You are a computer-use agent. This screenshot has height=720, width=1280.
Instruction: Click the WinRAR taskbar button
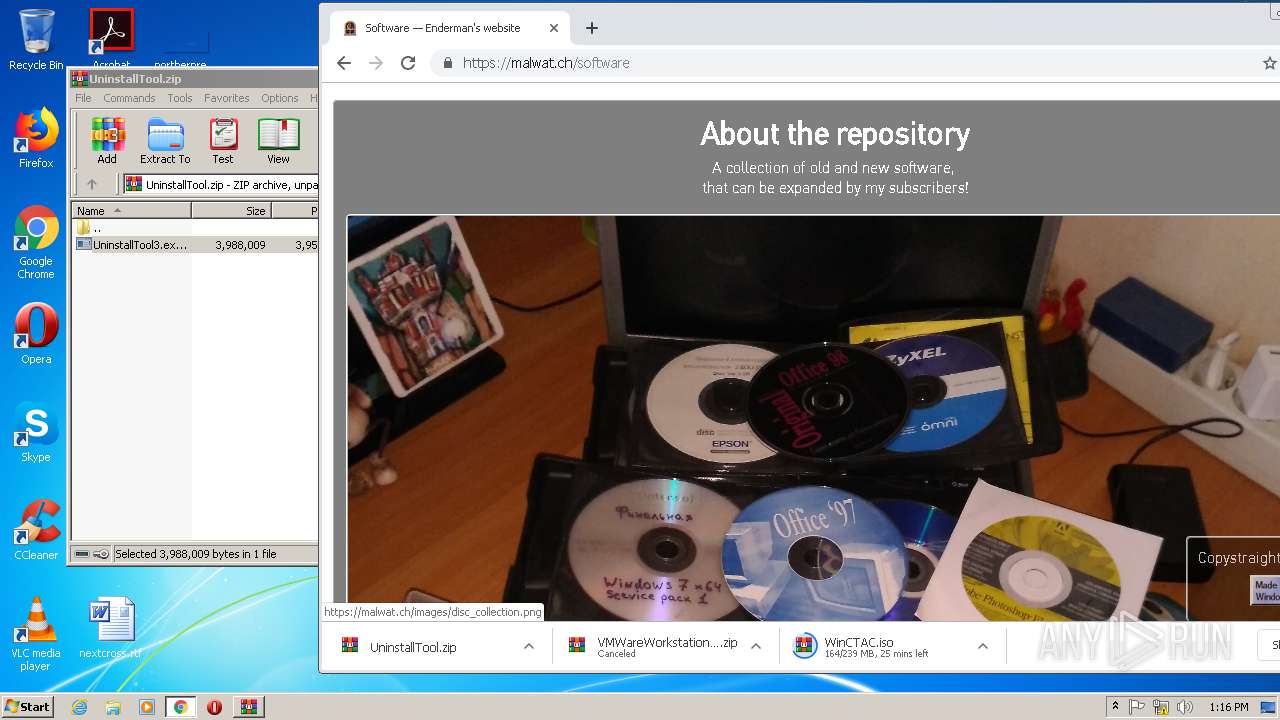[248, 707]
